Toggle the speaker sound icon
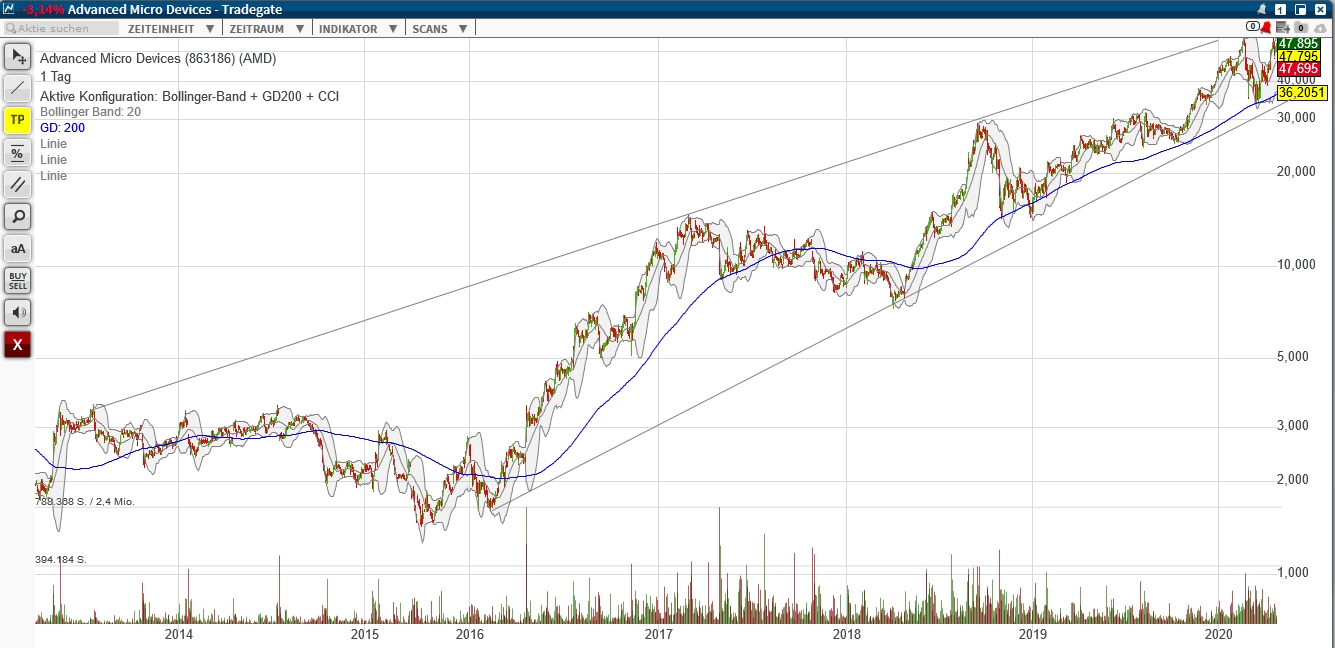Screen dimensions: 1335x648 pos(18,313)
